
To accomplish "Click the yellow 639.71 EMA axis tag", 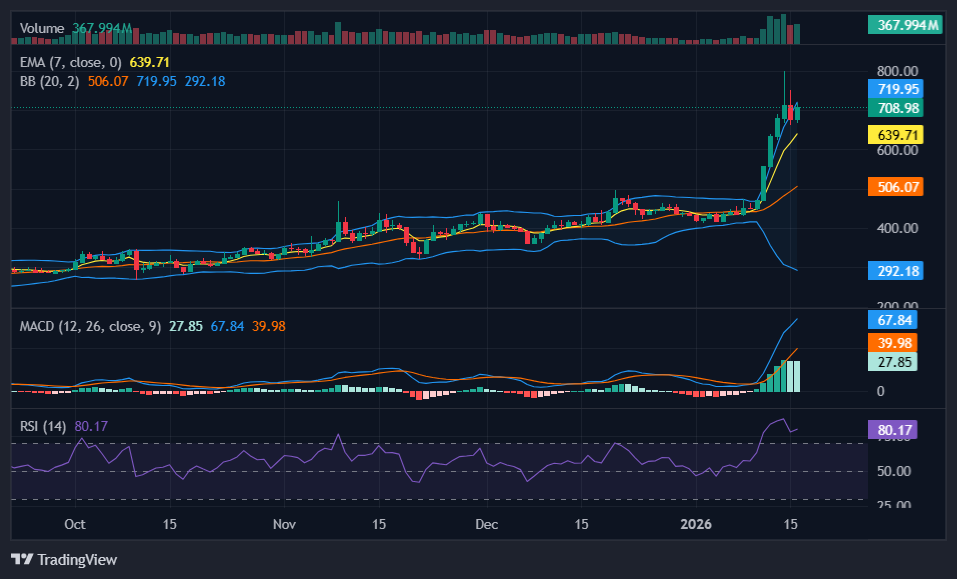I will pos(899,135).
